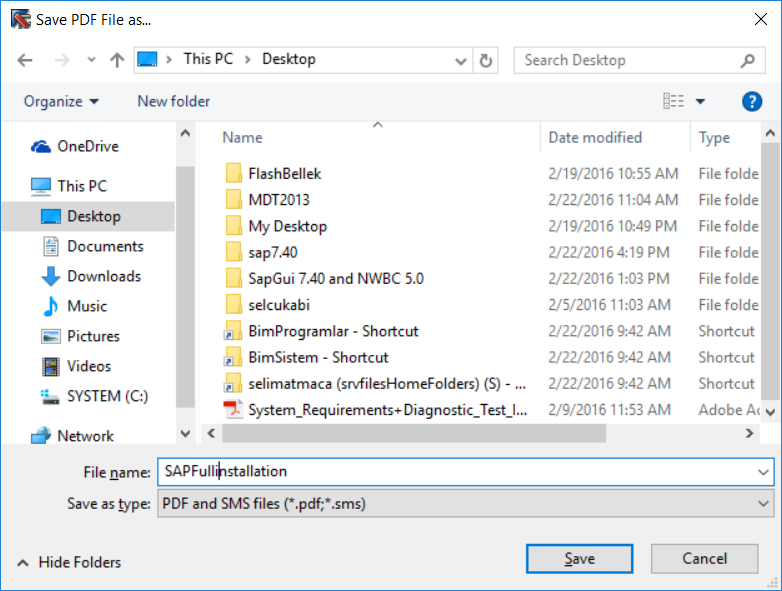Image resolution: width=782 pixels, height=591 pixels.
Task: Click the navigation pane scroll down arrow
Action: [x=186, y=433]
